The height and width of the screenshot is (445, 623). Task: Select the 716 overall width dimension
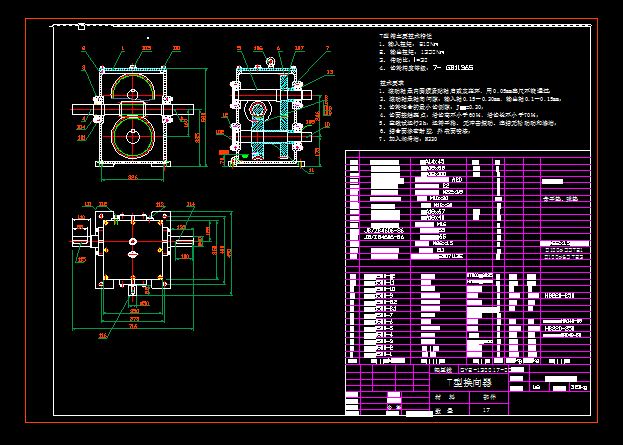[x=133, y=326]
